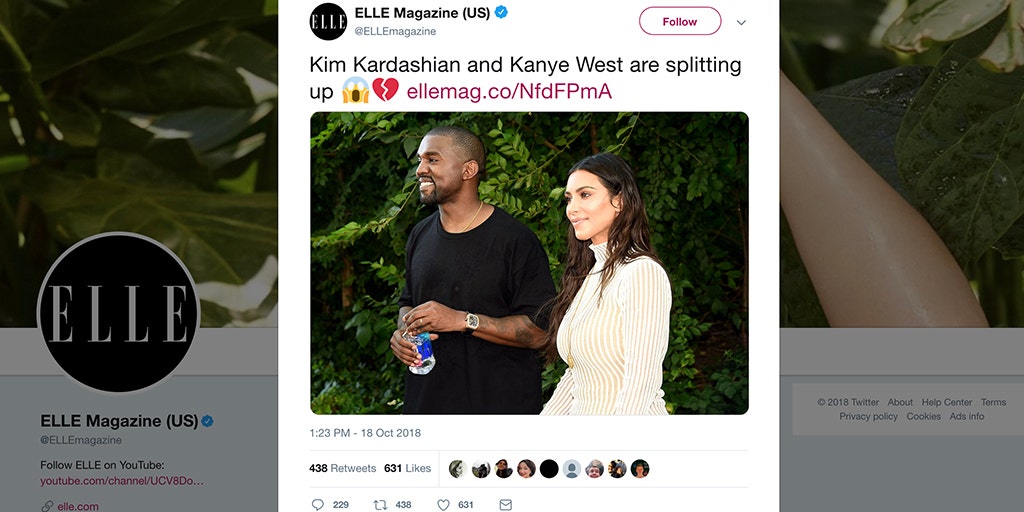
Task: Open the ellemag.co/NfdFPmA link
Action: [x=509, y=91]
